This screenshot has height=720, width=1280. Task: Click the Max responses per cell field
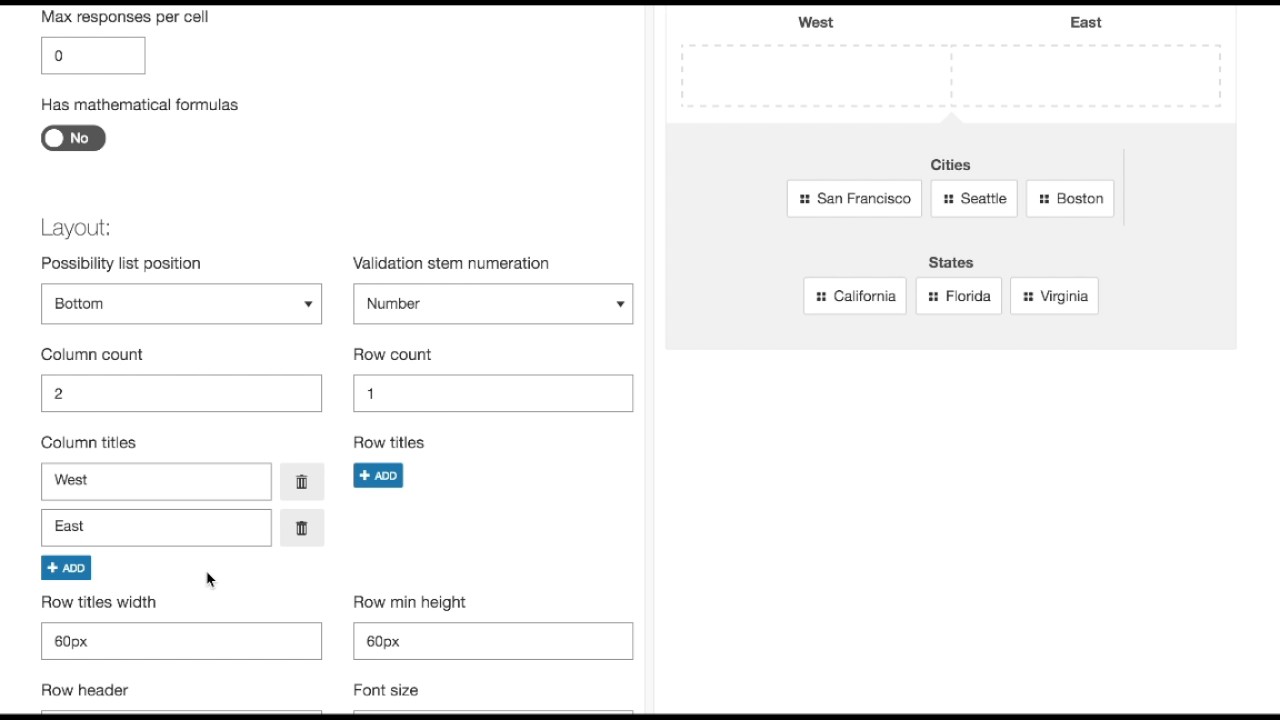[x=93, y=56]
